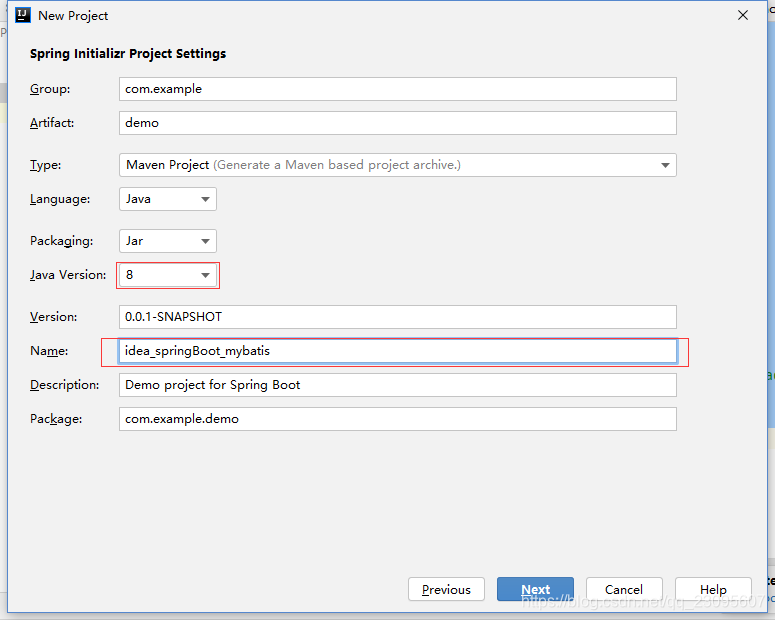The image size is (775, 620).
Task: Click the Java Version: label
Action: click(x=68, y=275)
